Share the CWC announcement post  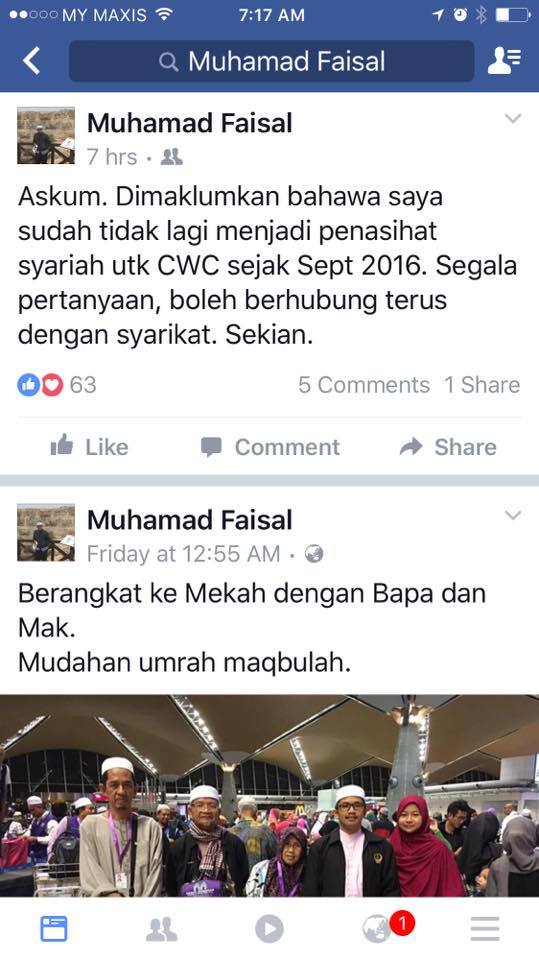click(x=448, y=446)
